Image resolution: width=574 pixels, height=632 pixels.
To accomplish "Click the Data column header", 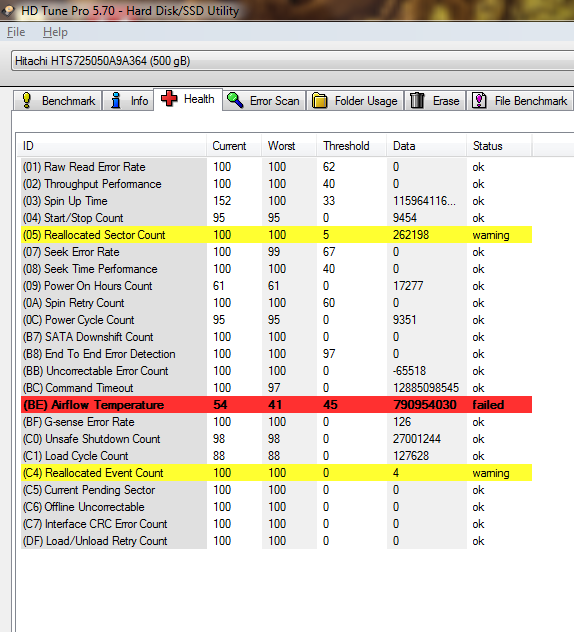I will click(426, 146).
